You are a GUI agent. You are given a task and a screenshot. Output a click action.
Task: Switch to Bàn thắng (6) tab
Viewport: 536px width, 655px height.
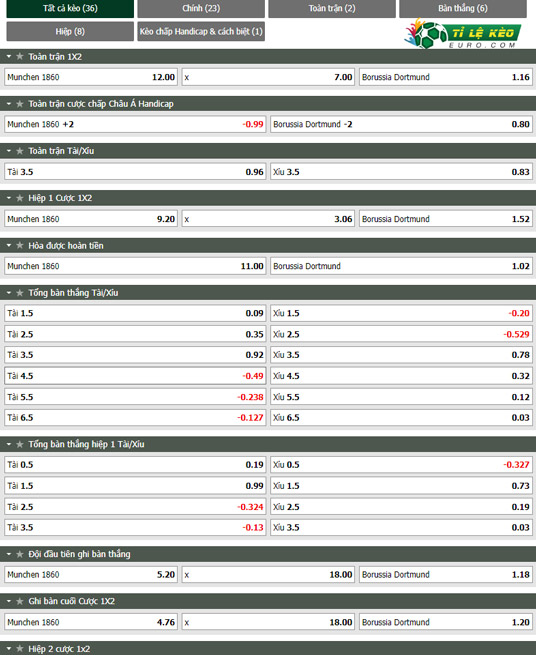(463, 8)
